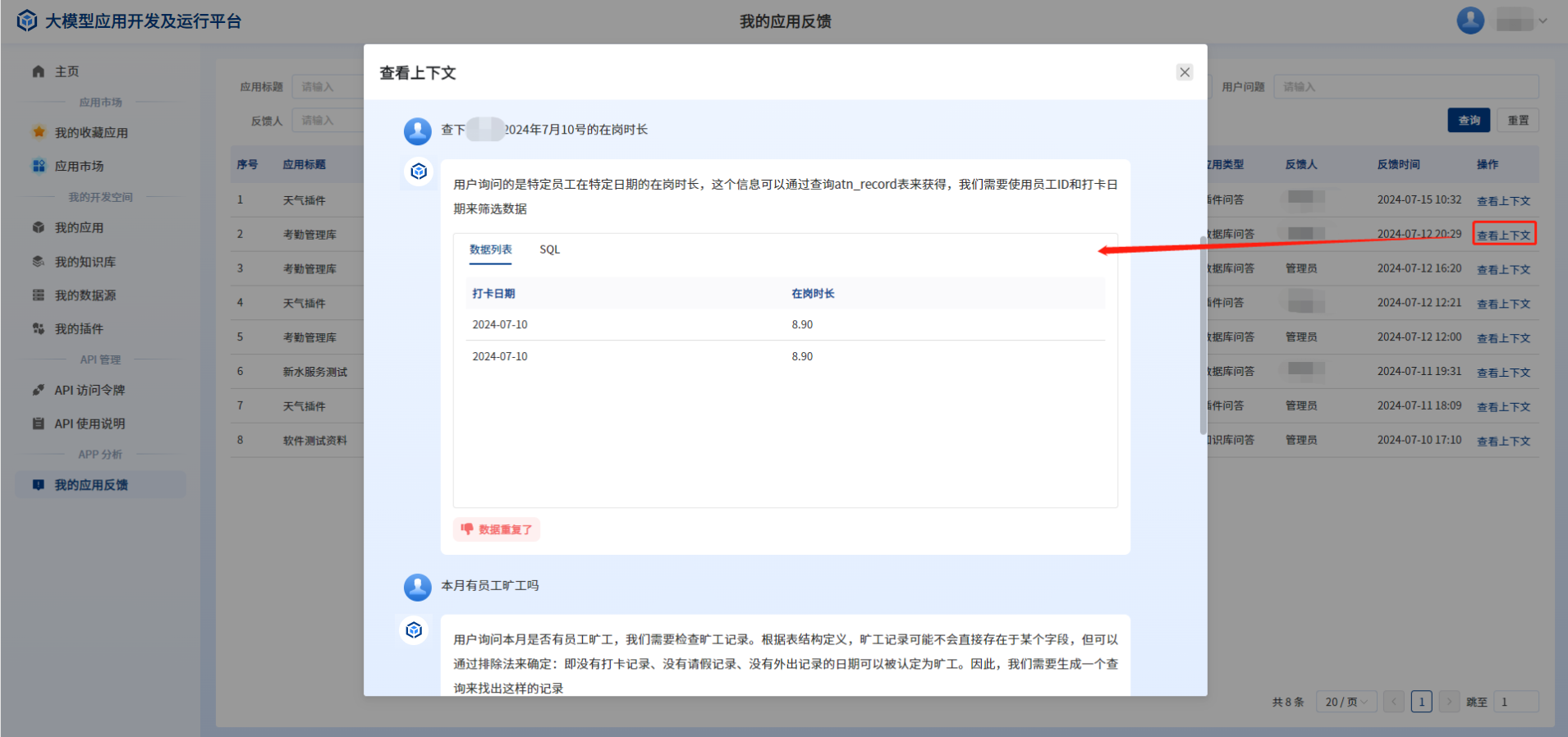Screen dimensions: 1568x737
Task: Click the 数据重复了 thumbs-down feedback tag
Action: click(497, 529)
